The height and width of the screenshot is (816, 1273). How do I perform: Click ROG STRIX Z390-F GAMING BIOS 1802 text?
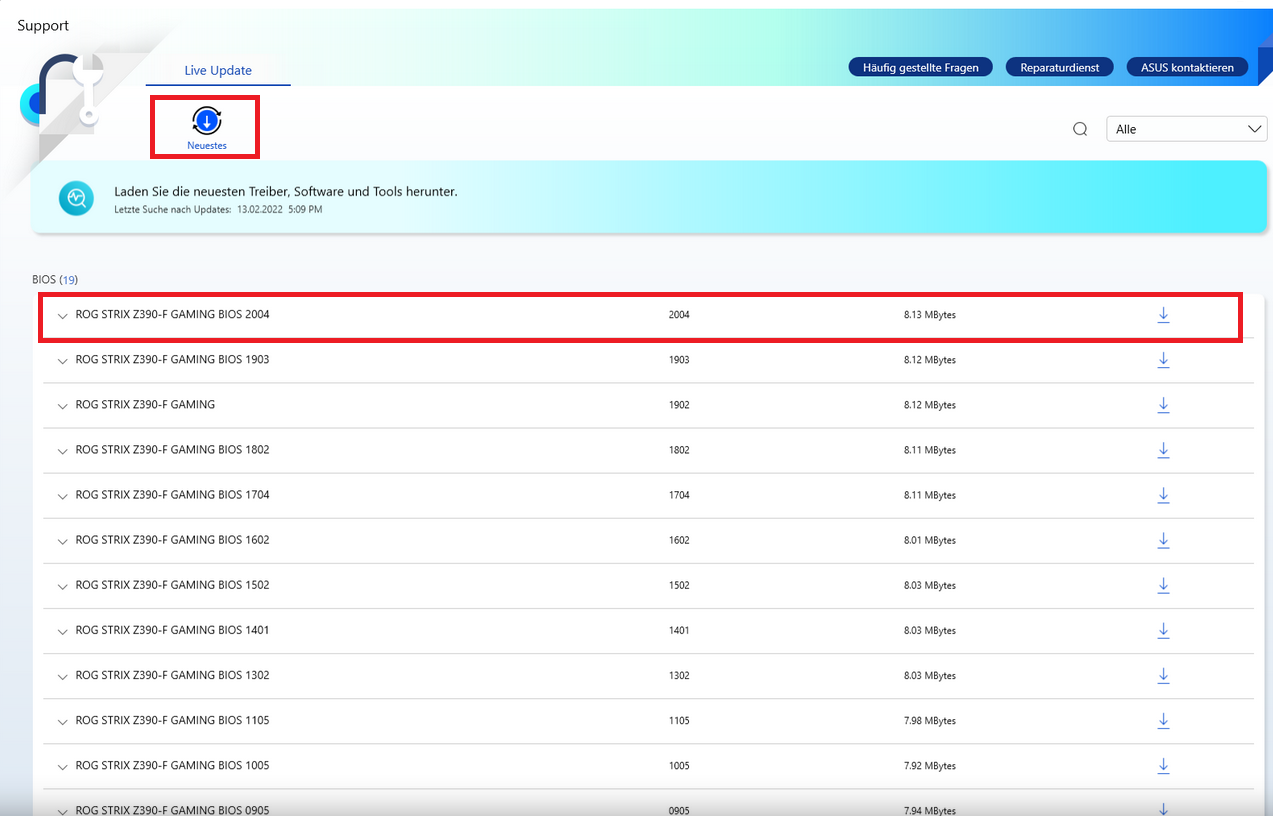click(172, 450)
